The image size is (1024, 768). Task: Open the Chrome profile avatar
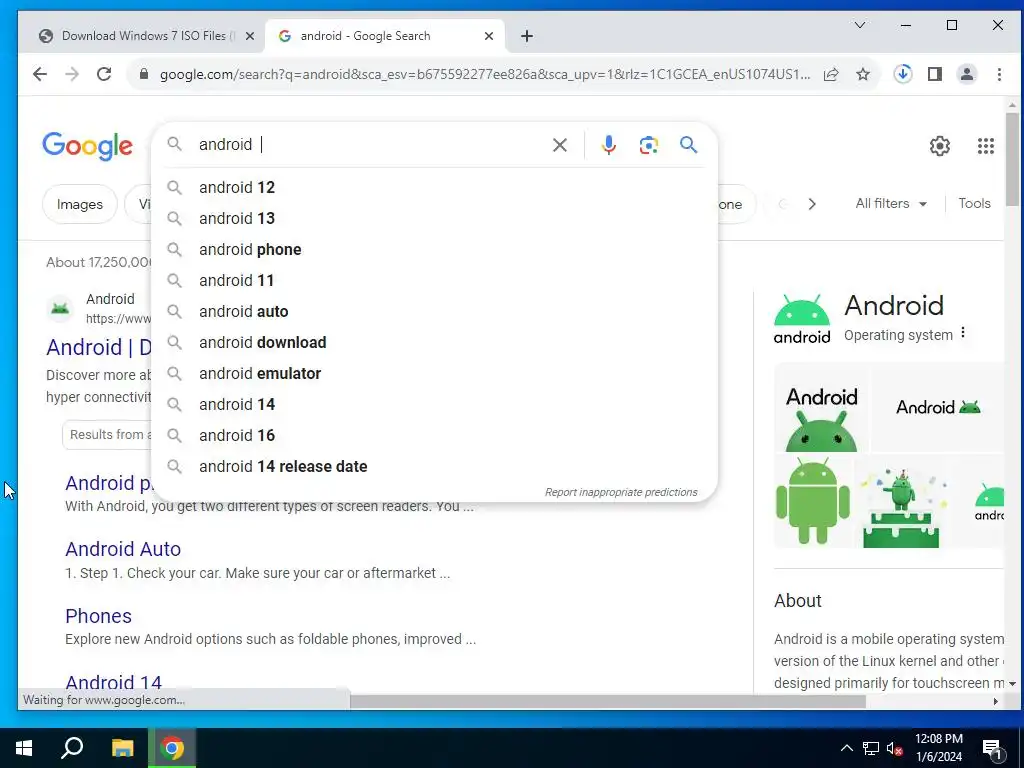(x=967, y=74)
